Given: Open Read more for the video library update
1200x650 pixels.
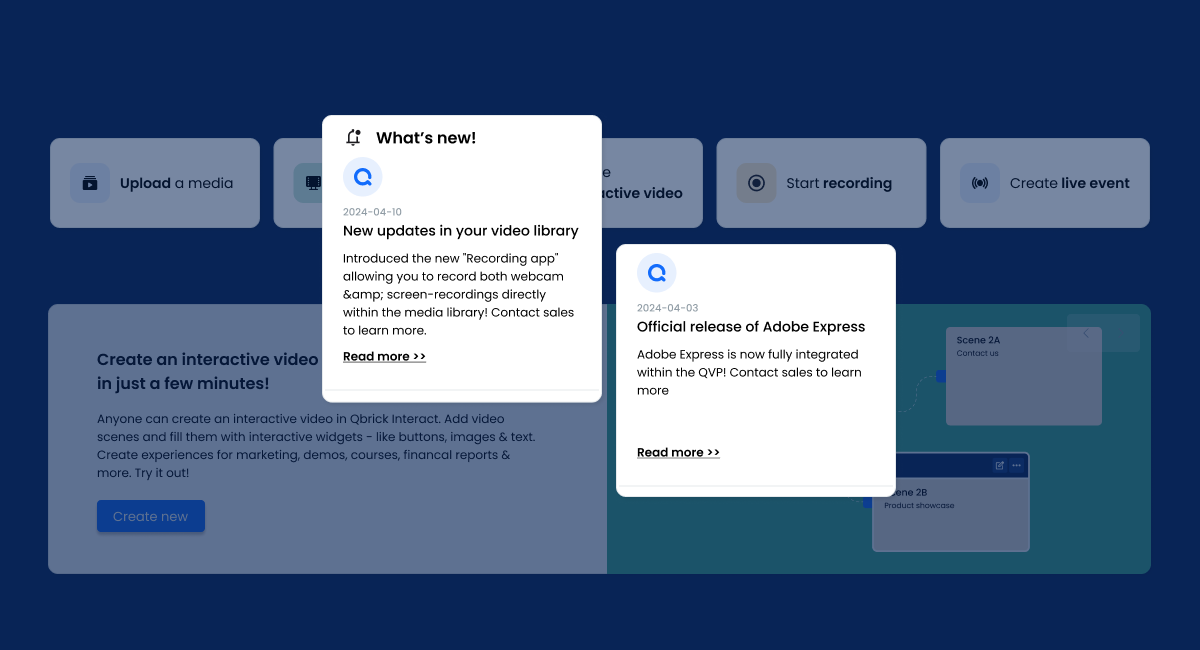Looking at the screenshot, I should pos(384,356).
